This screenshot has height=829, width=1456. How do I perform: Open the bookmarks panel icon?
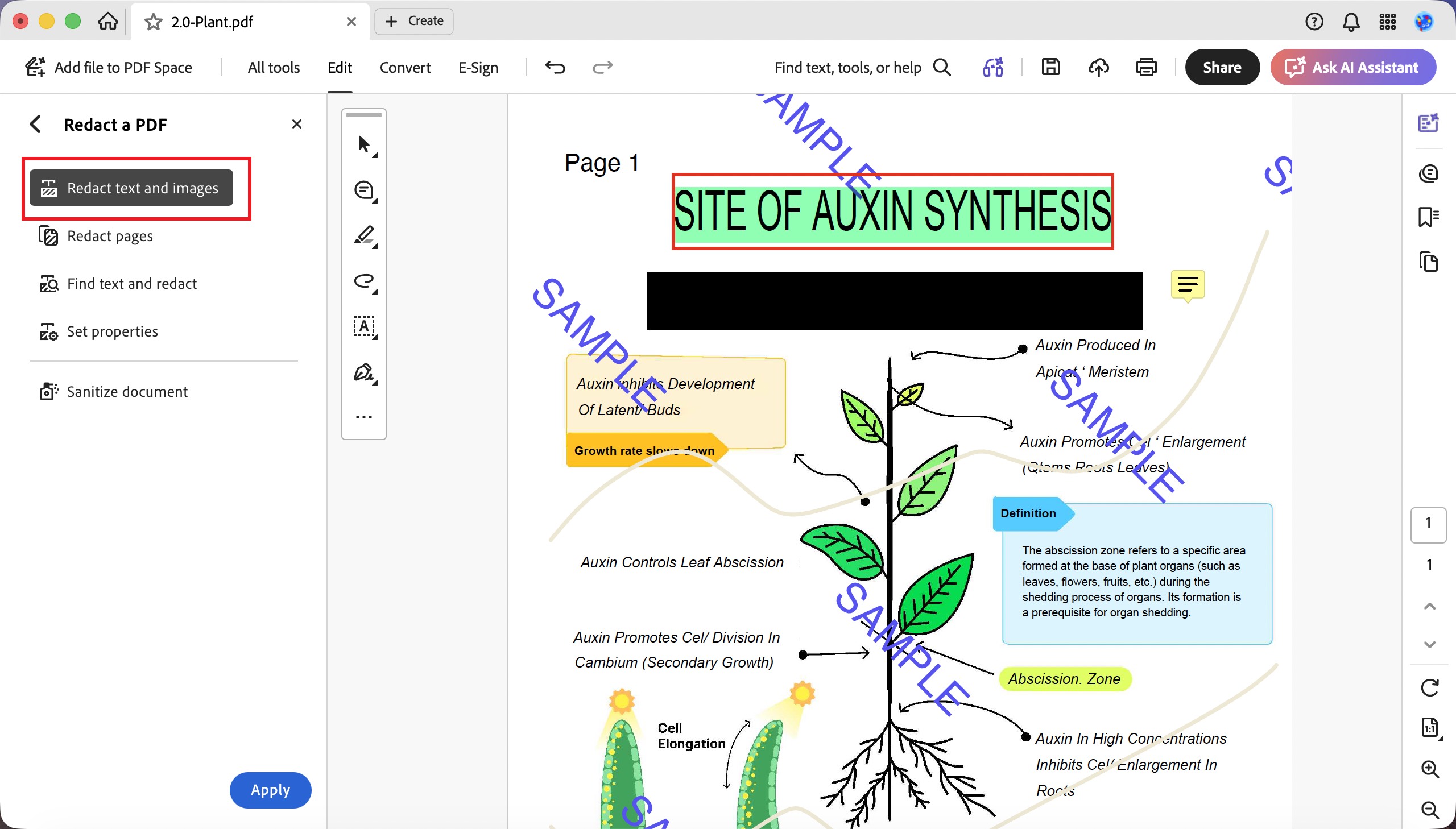(1428, 217)
